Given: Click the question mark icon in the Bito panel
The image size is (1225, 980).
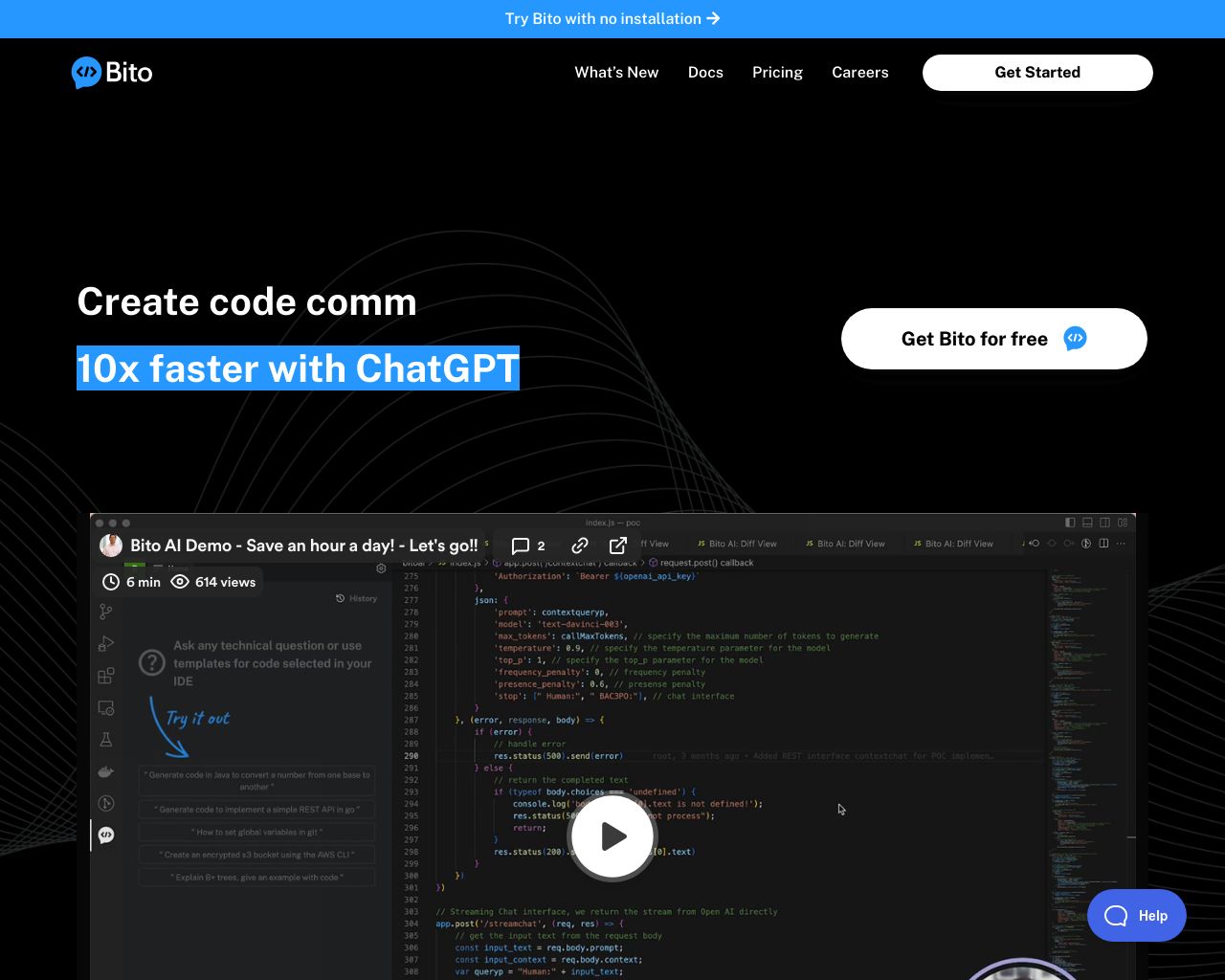Looking at the screenshot, I should coord(152,662).
